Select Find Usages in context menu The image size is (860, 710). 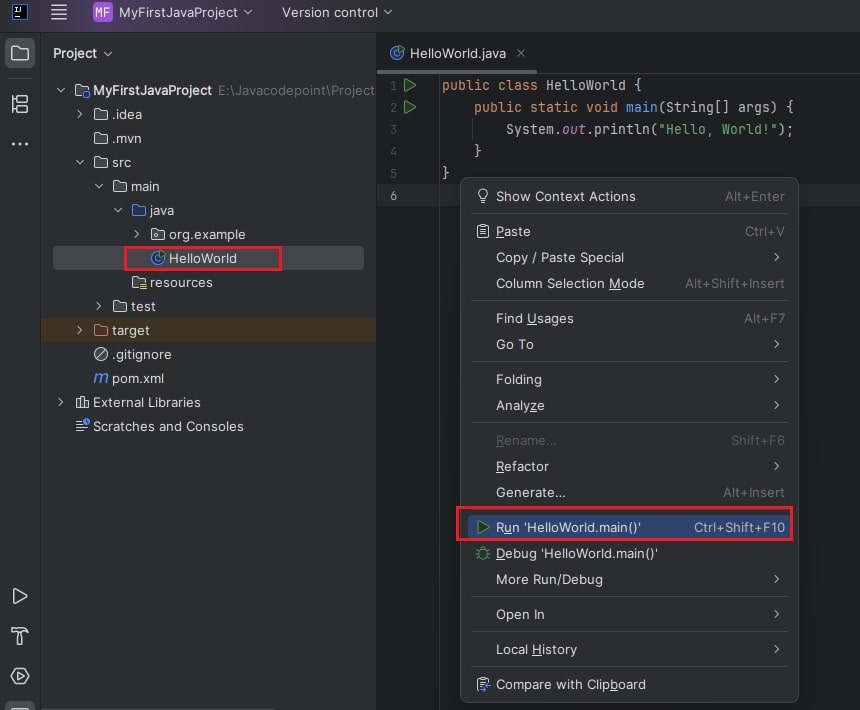(x=629, y=319)
